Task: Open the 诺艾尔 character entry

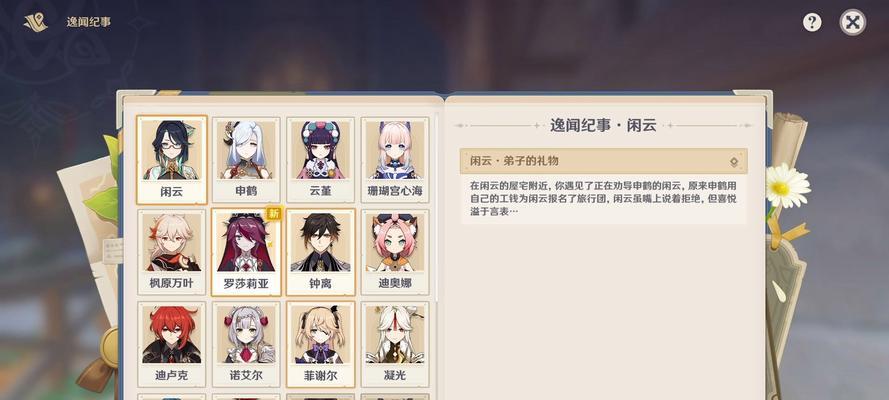Action: pos(246,344)
